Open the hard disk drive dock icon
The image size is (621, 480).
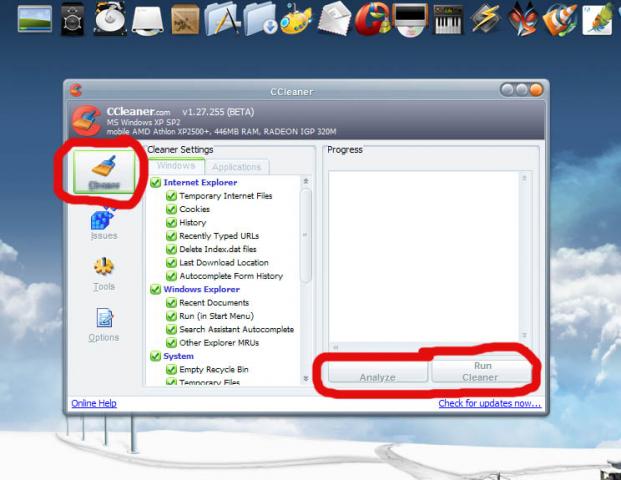(x=110, y=18)
